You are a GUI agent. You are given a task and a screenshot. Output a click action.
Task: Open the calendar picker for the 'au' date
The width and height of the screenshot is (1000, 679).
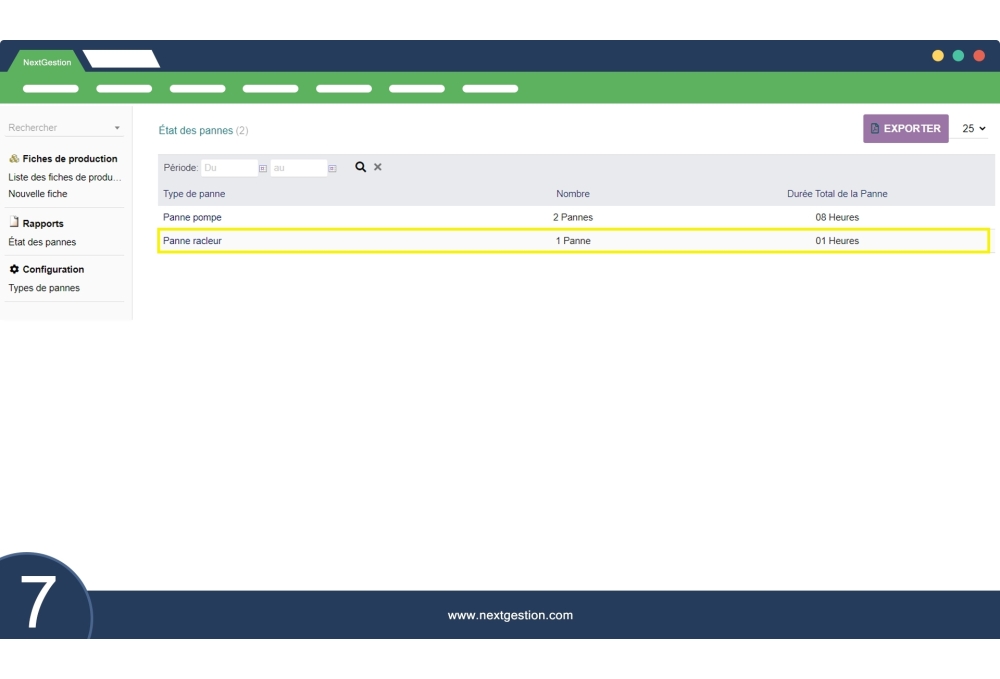click(x=332, y=168)
